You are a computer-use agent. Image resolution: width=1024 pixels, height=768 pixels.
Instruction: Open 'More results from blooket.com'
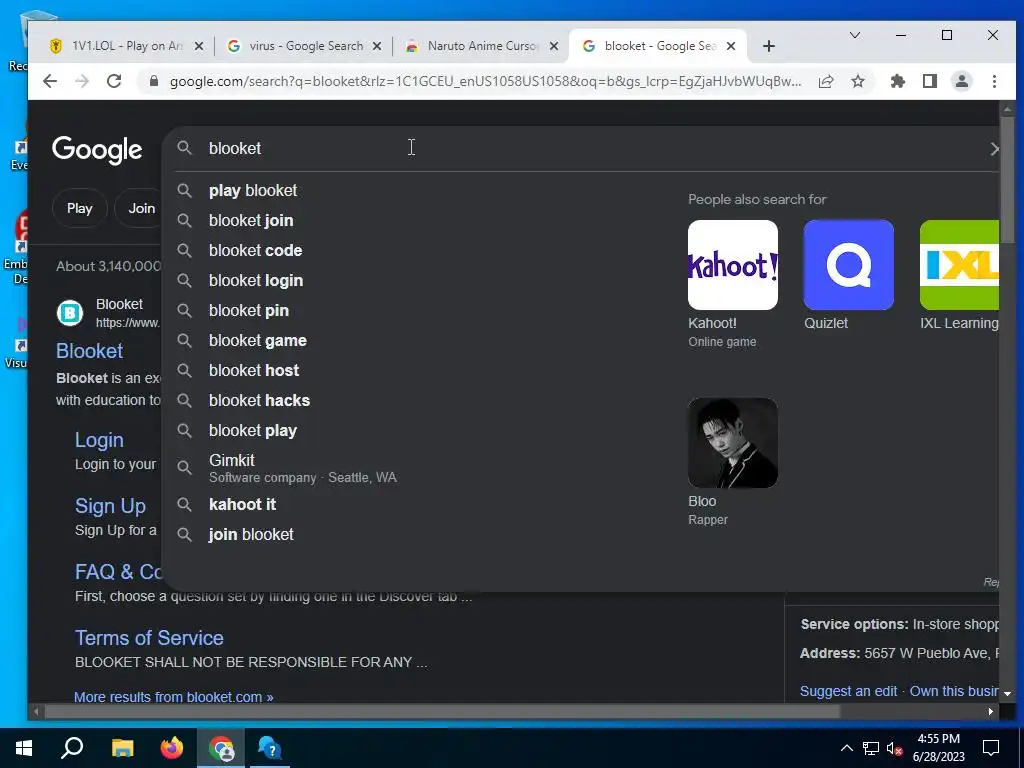tap(174, 697)
